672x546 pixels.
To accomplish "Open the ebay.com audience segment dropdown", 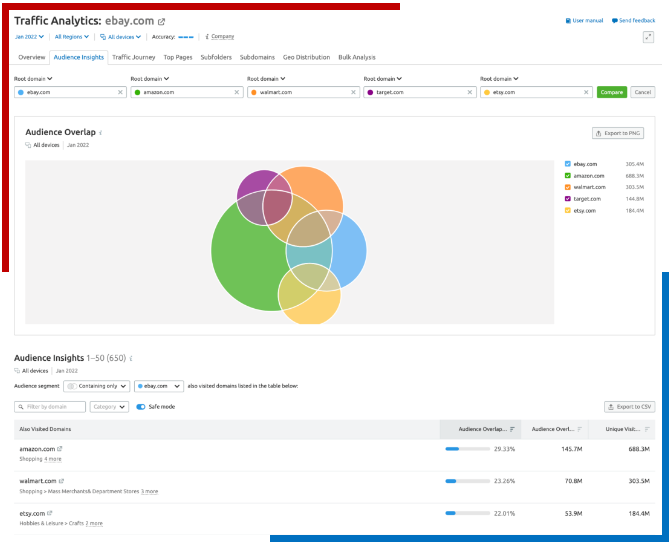I will (x=159, y=386).
